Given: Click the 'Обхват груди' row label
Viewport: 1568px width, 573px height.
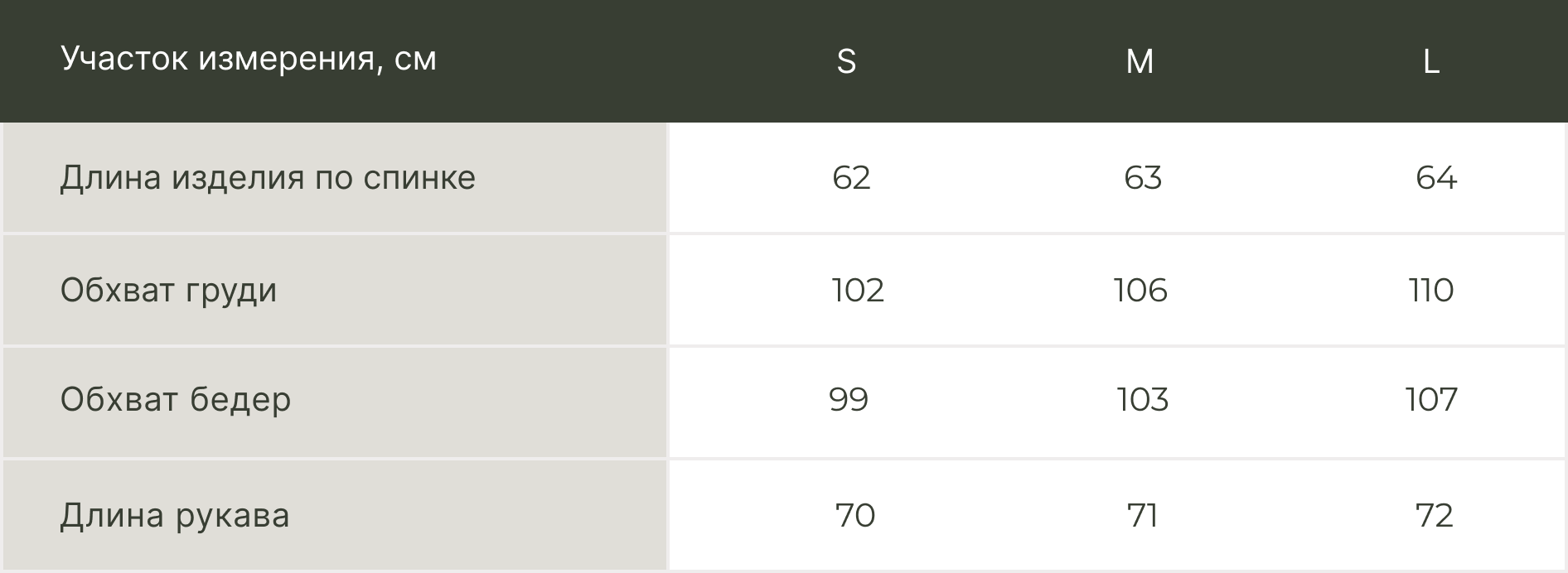Looking at the screenshot, I should click(x=168, y=291).
